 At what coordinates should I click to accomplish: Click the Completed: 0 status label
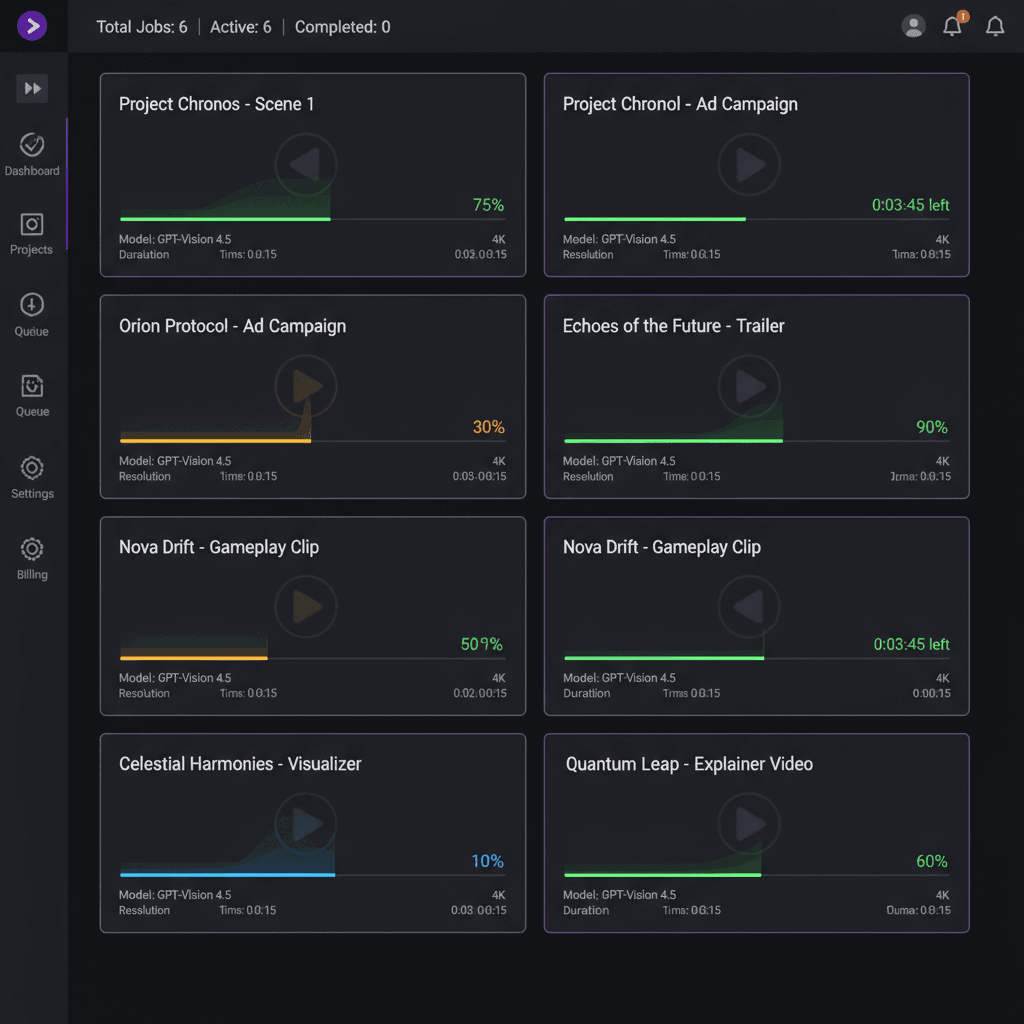click(x=342, y=27)
